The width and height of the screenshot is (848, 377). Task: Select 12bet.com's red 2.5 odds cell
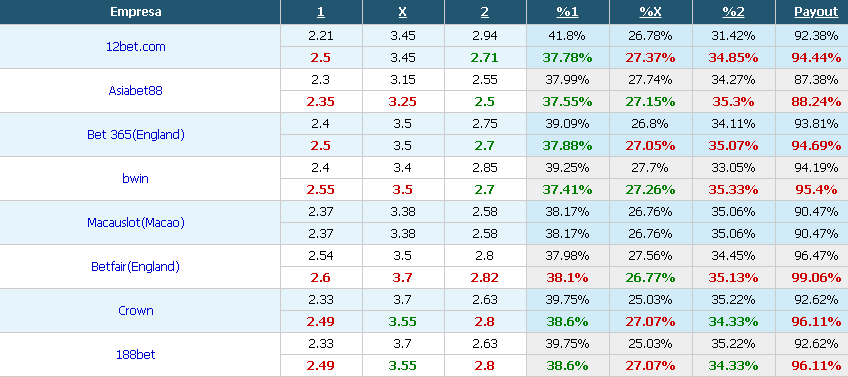pyautogui.click(x=321, y=58)
